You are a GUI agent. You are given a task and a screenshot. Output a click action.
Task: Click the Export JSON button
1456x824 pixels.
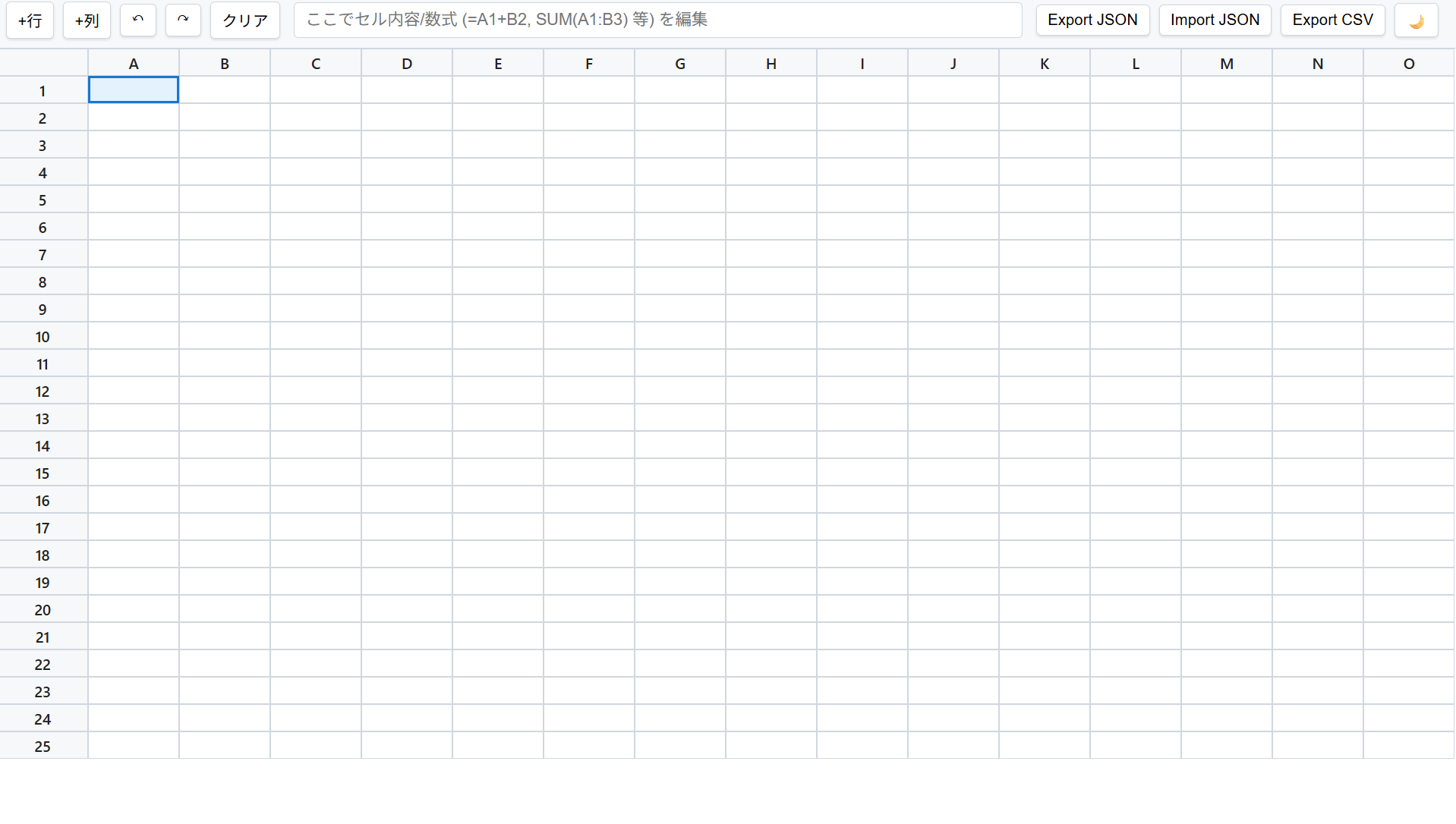tap(1092, 20)
